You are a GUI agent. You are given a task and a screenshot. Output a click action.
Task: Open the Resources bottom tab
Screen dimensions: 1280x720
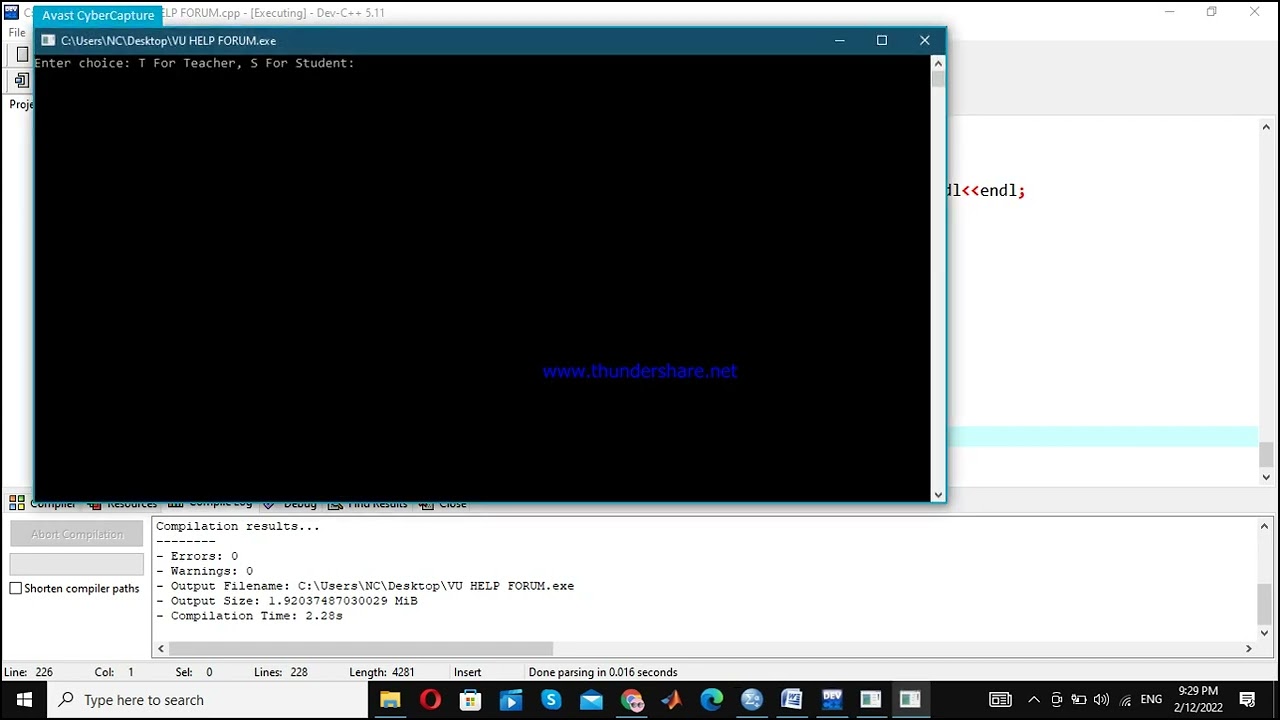point(123,503)
